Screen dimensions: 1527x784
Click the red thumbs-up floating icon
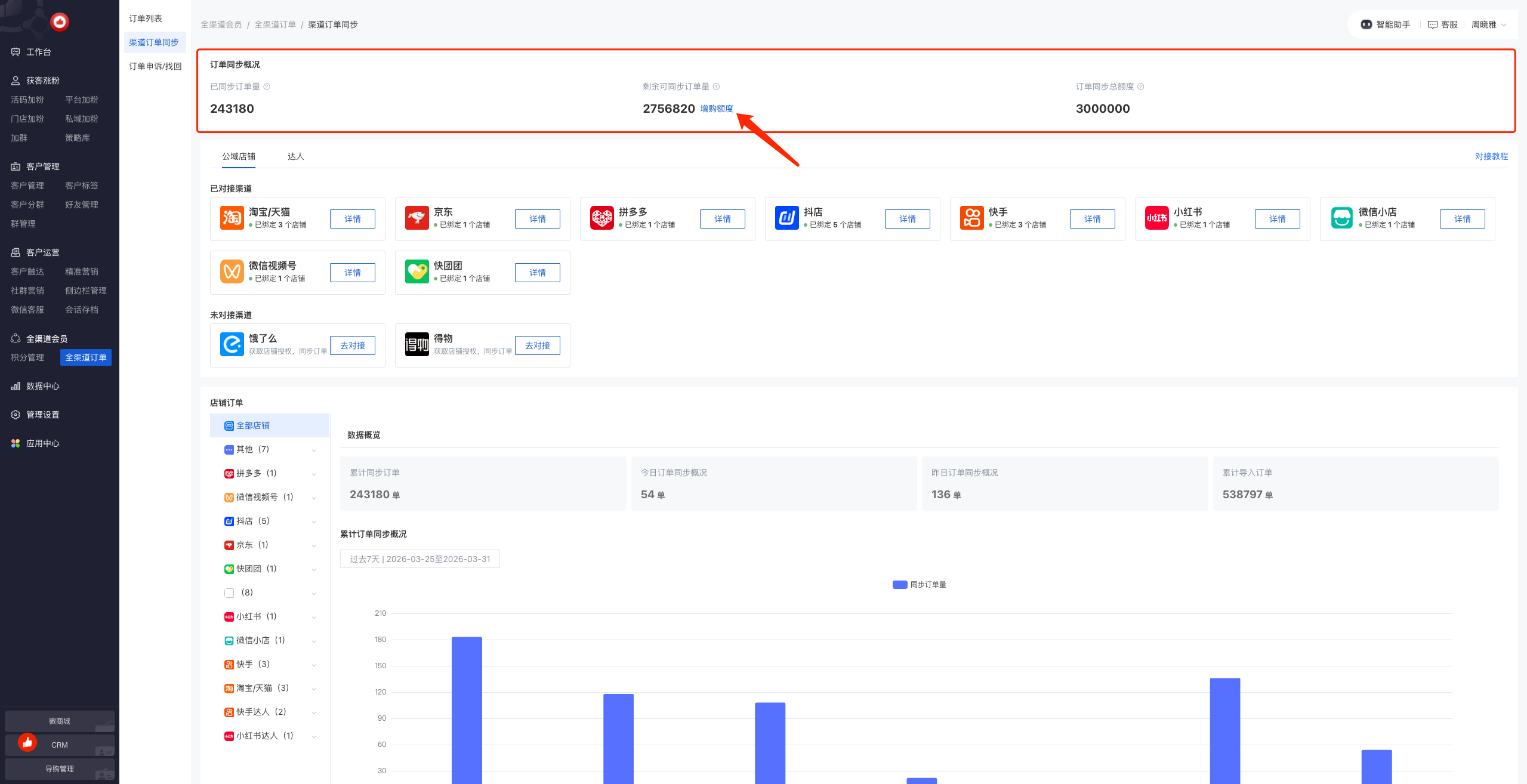coord(27,742)
